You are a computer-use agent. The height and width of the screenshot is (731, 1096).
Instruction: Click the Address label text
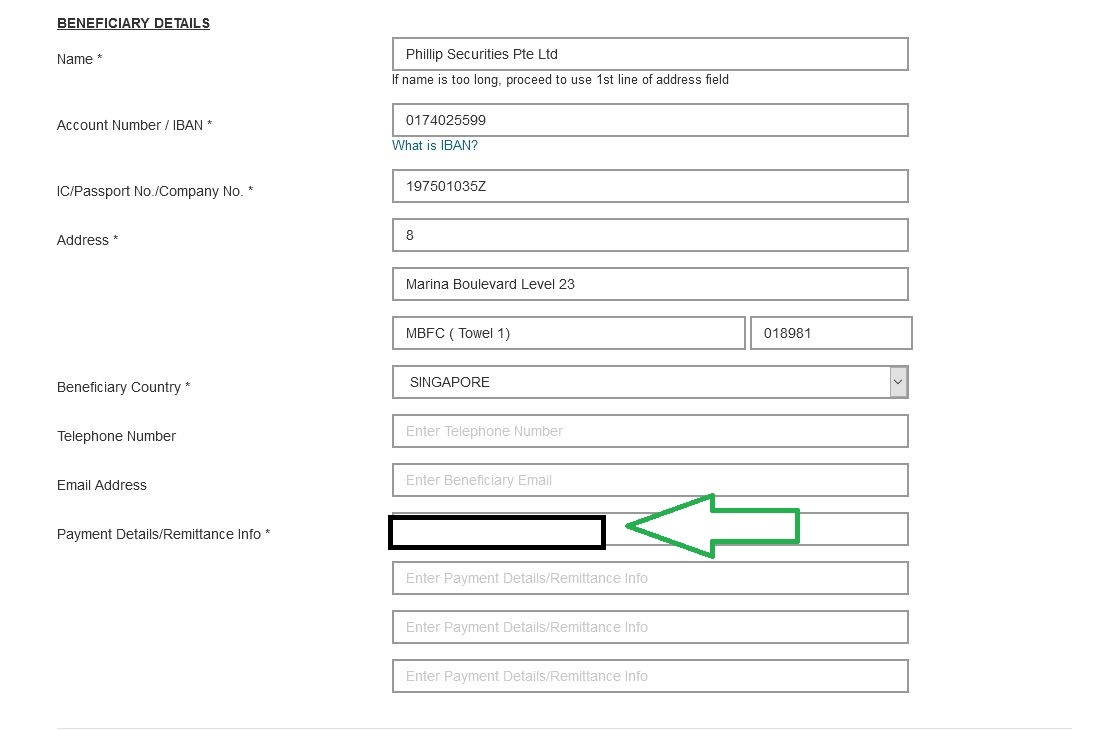pos(87,240)
